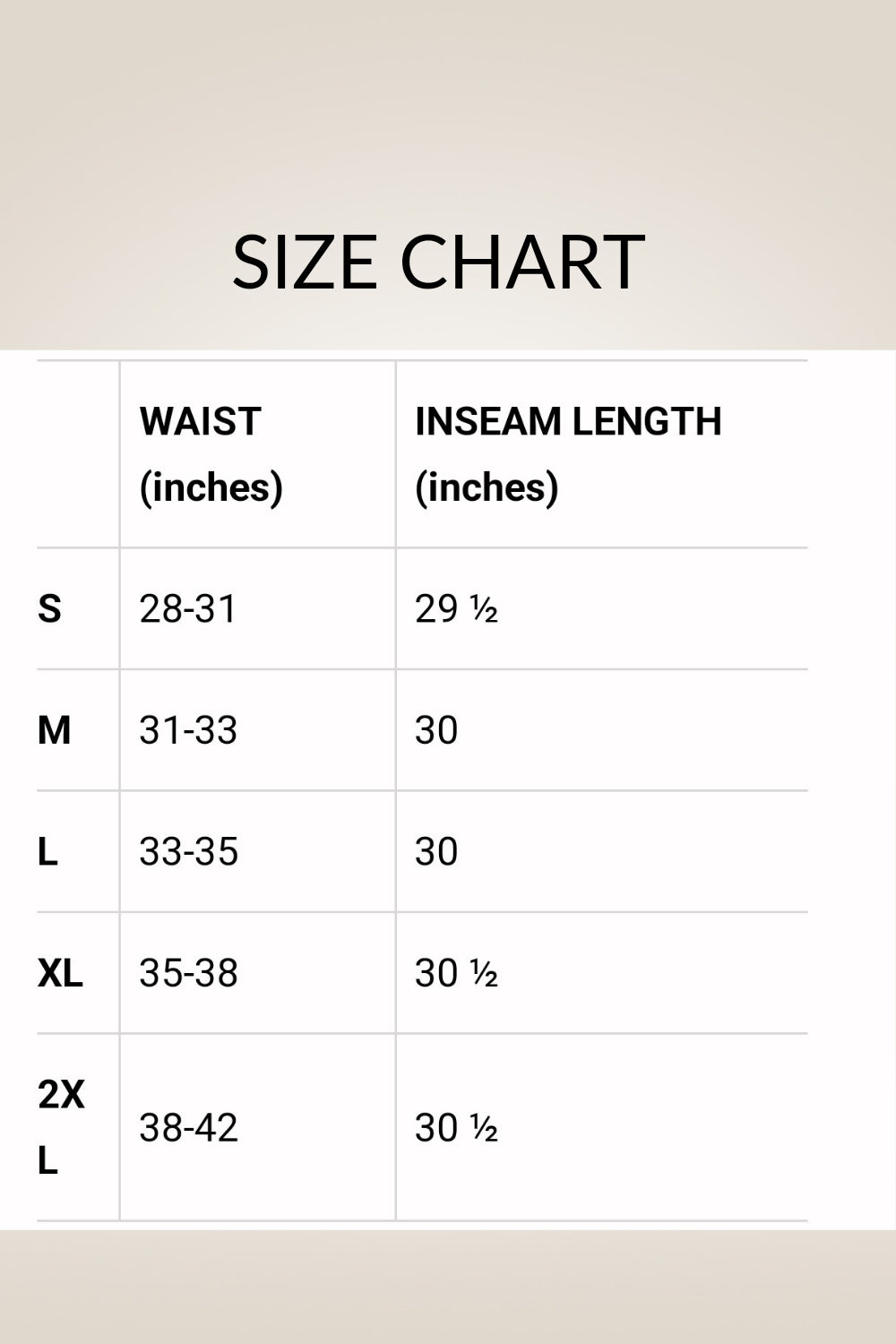This screenshot has width=896, height=1344.
Task: Click inseam value 29 ½ for size S
Action: pos(456,609)
